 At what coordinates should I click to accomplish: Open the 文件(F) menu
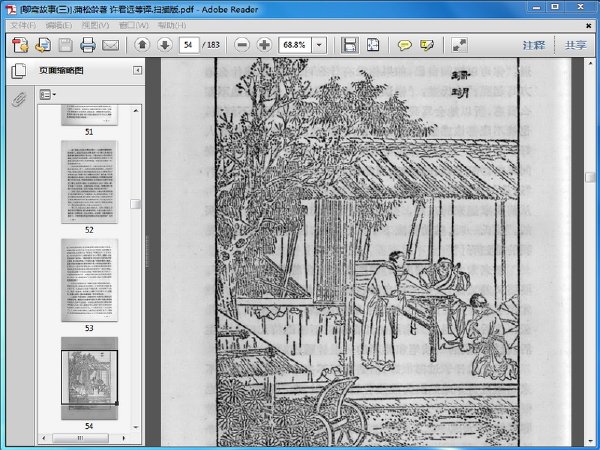(23, 25)
